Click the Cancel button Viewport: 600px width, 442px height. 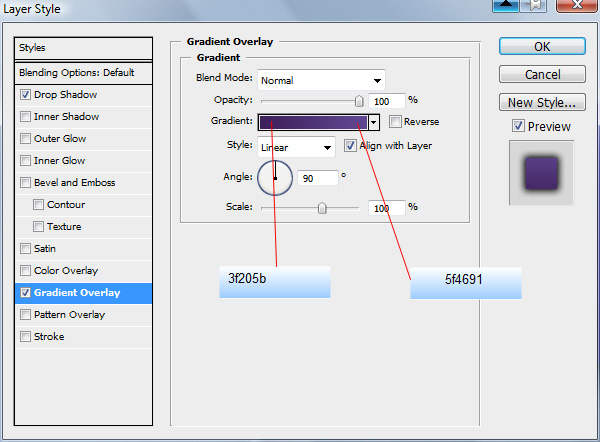542,74
